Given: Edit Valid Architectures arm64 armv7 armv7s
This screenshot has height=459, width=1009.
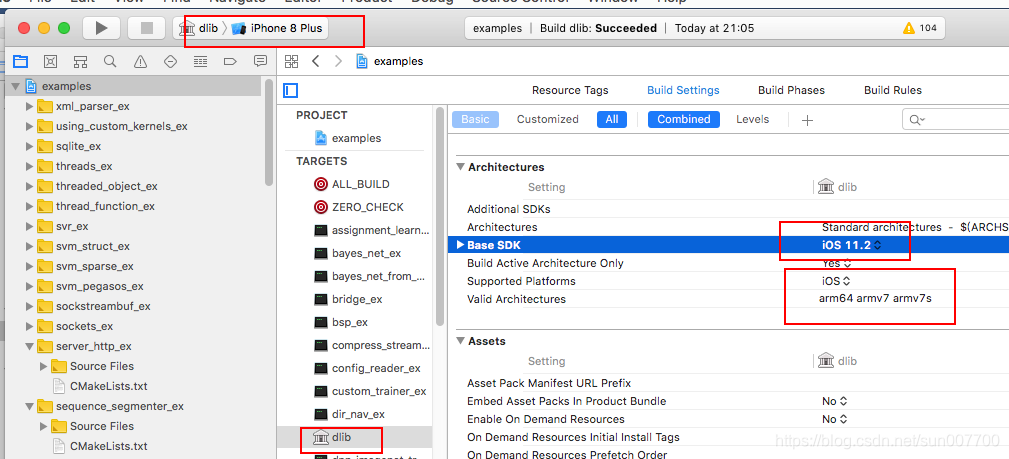Looking at the screenshot, I should click(875, 299).
